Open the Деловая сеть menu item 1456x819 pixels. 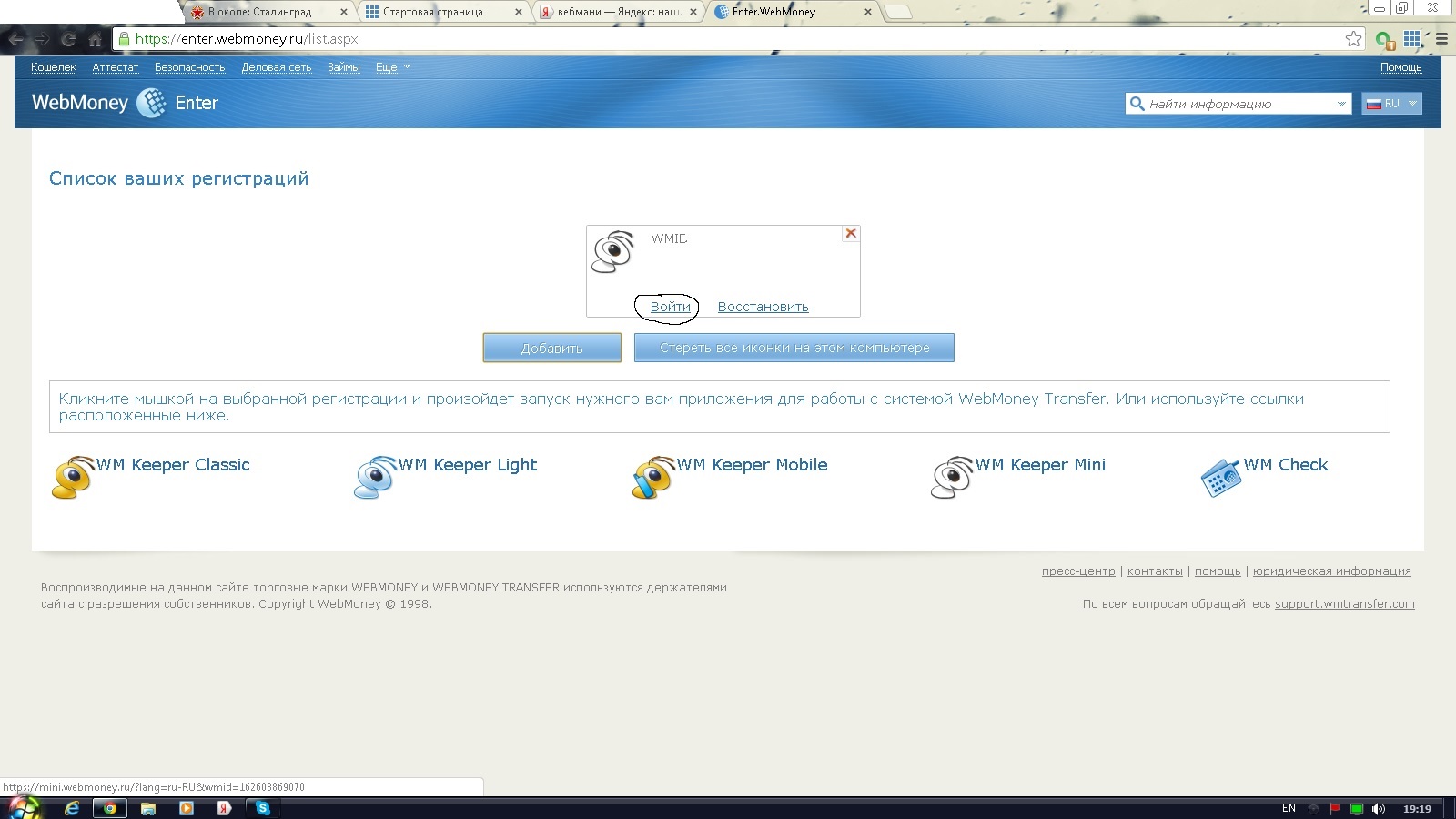point(277,67)
